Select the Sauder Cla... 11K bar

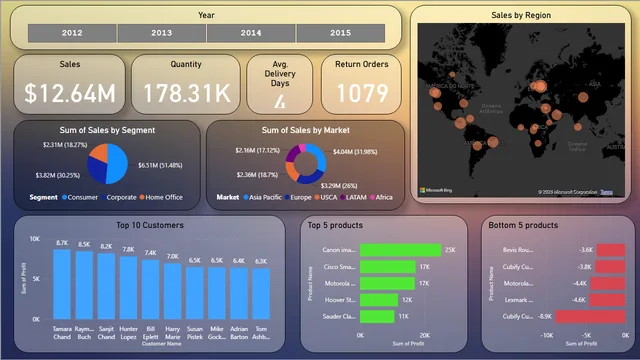coord(377,316)
